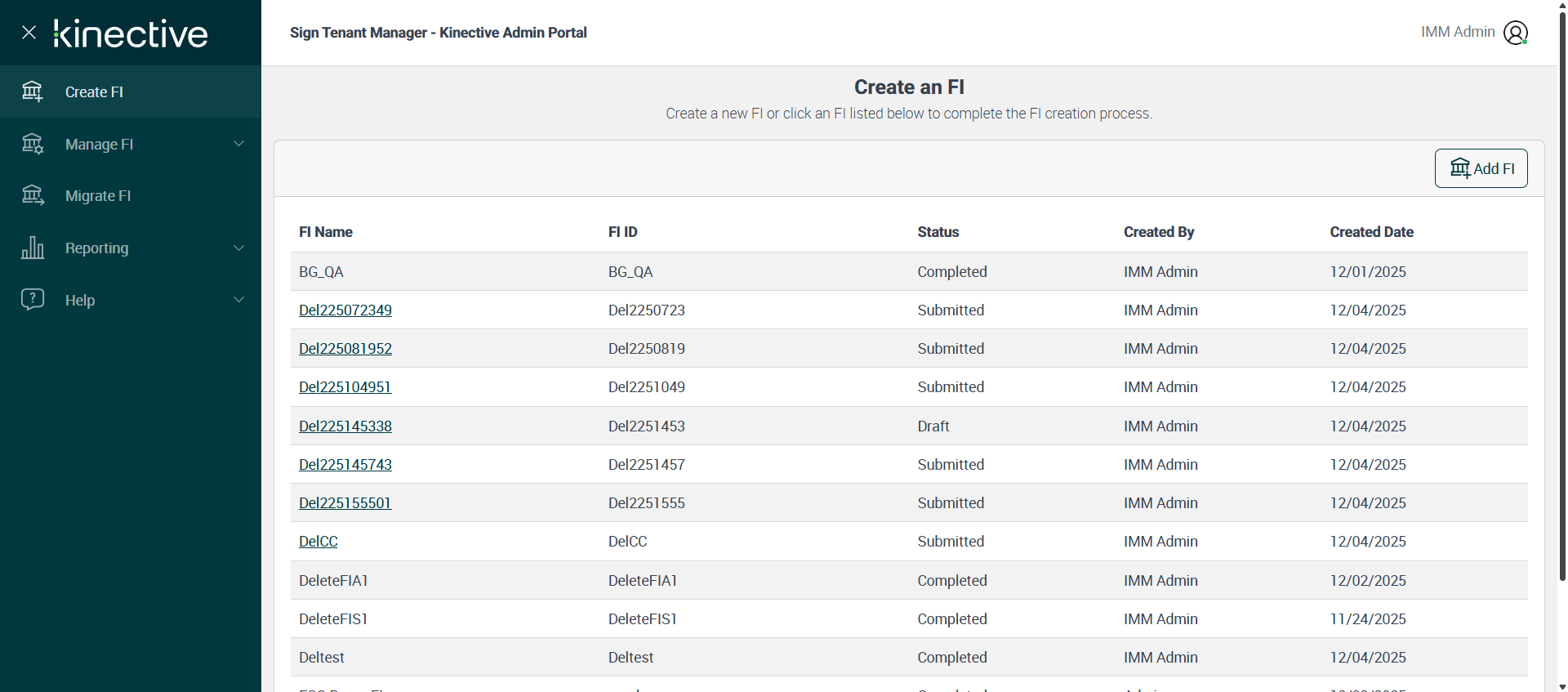Open the IMM Admin user profile icon
The image size is (1568, 692).
1516,33
